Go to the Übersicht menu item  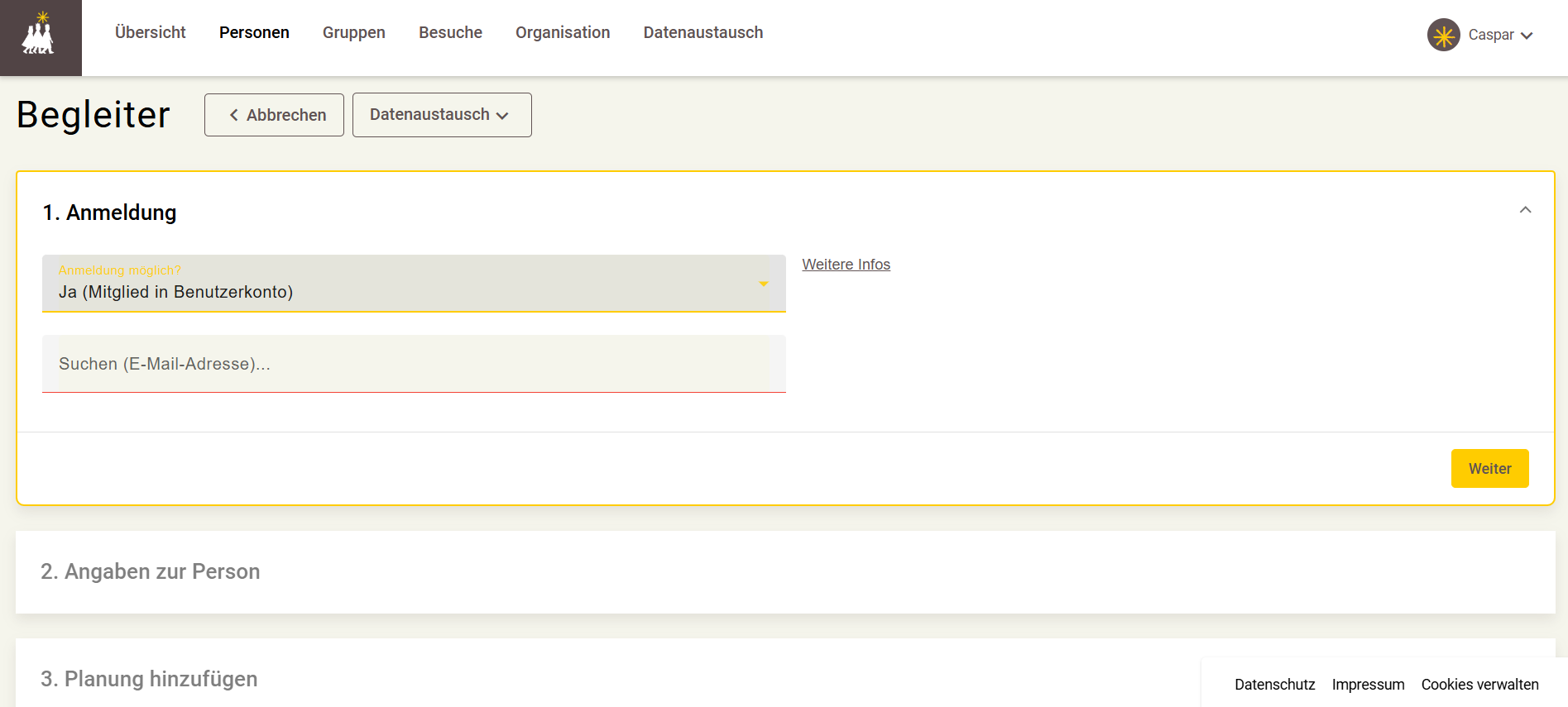point(151,32)
